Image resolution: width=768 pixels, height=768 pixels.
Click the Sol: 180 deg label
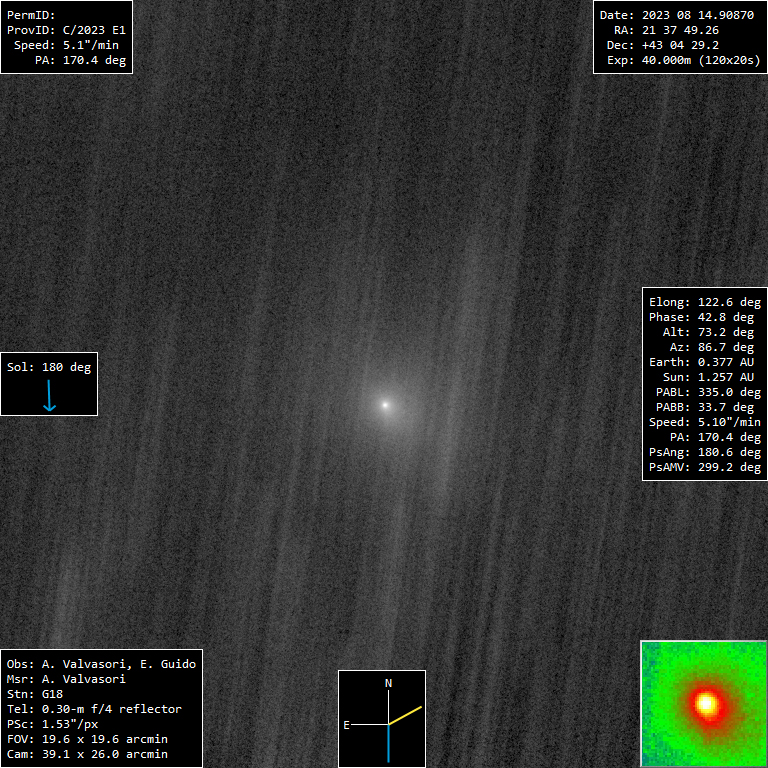49,367
